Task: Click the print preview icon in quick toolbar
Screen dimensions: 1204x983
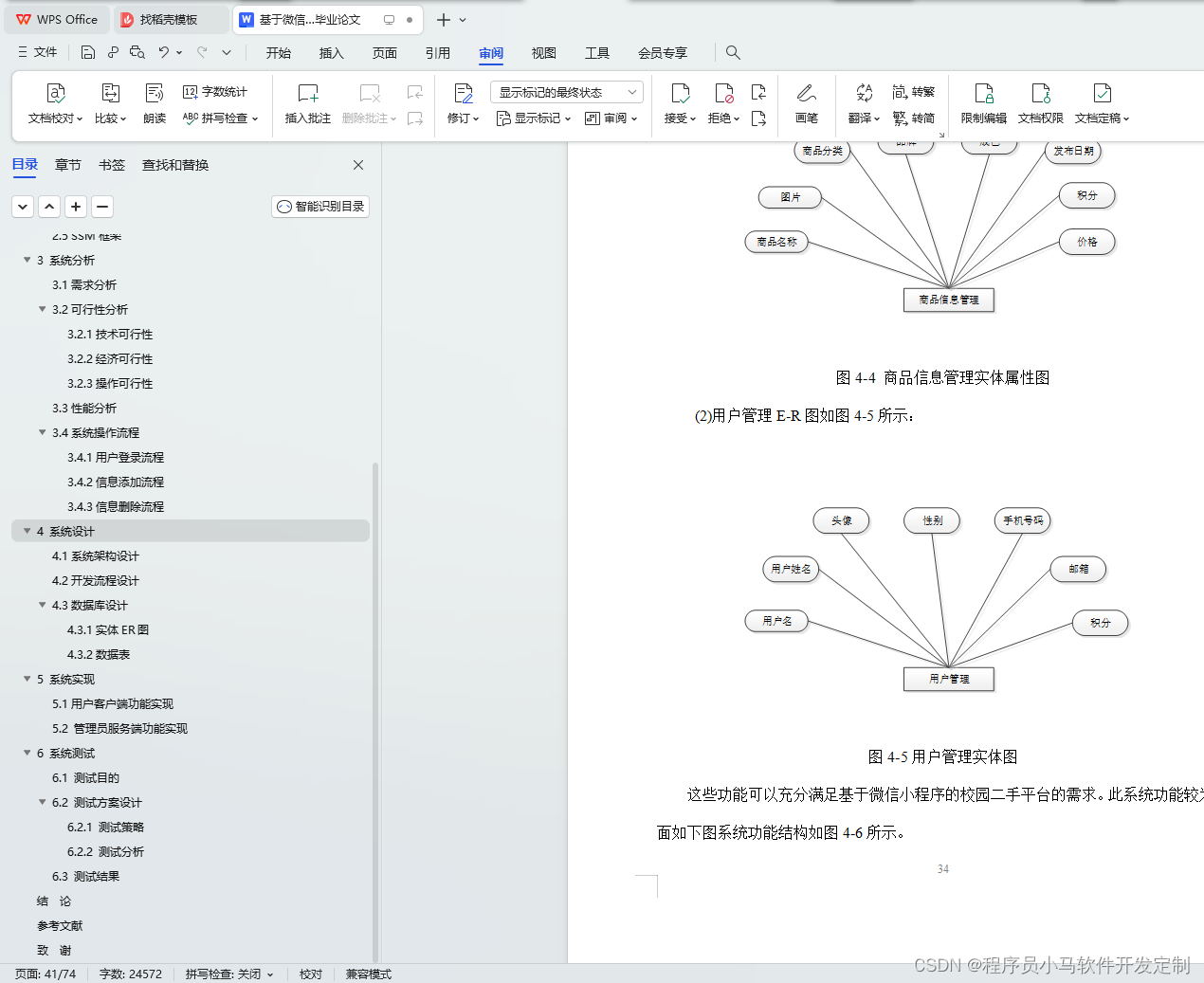Action: (x=137, y=52)
